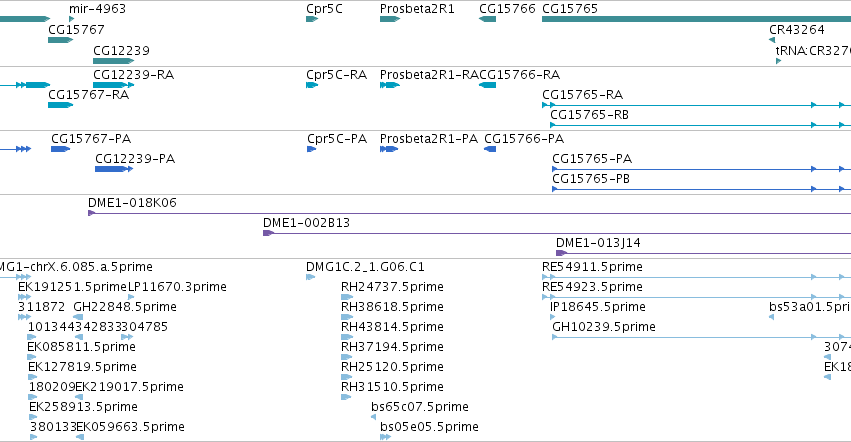Select the CR43264 gene marker
This screenshot has width=851, height=442.
click(x=772, y=40)
